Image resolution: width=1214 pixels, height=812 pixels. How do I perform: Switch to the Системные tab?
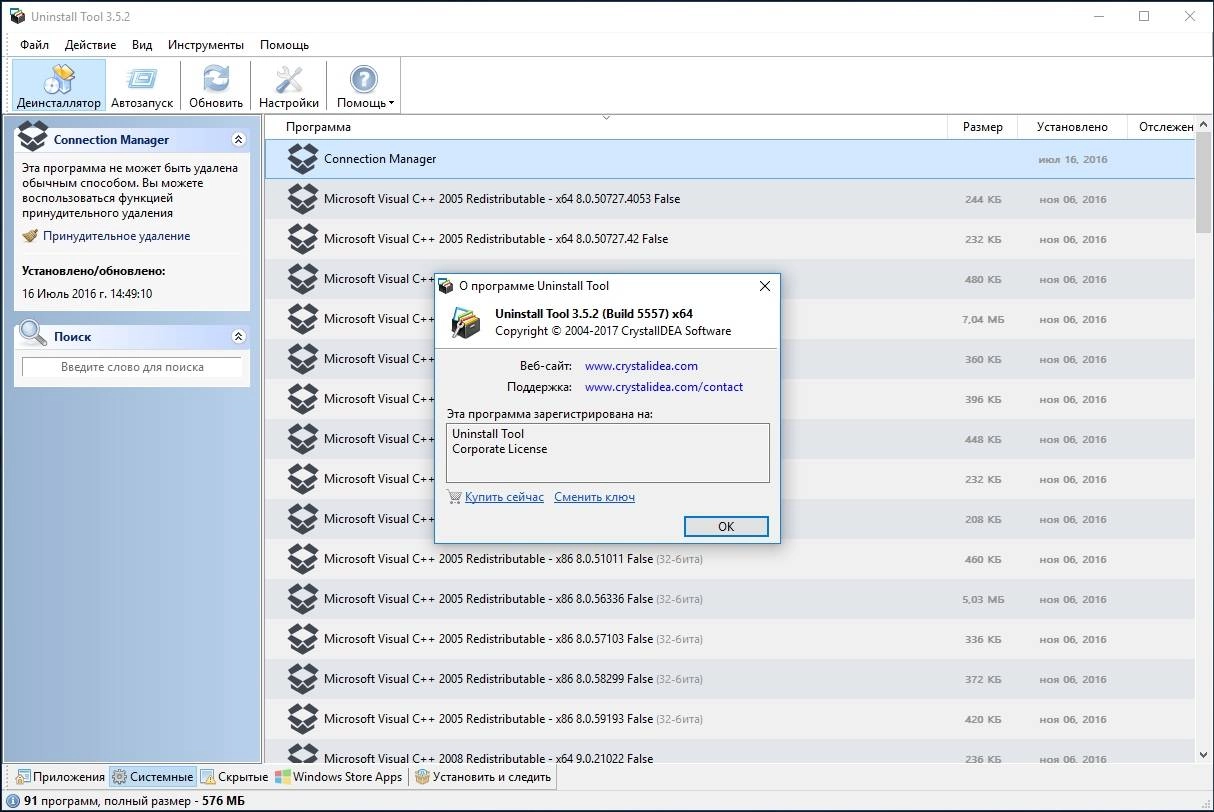pyautogui.click(x=152, y=777)
